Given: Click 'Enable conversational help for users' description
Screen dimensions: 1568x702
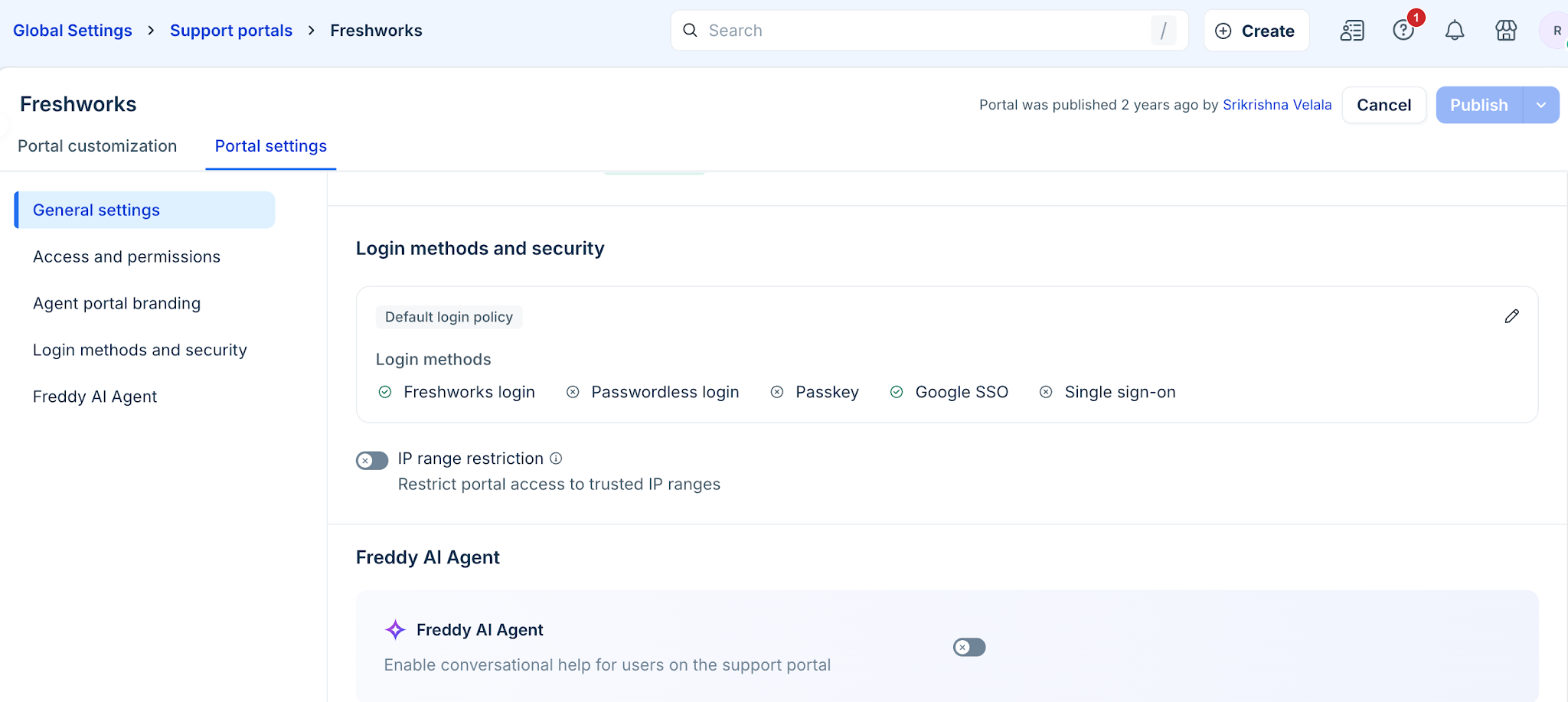Looking at the screenshot, I should (x=607, y=664).
